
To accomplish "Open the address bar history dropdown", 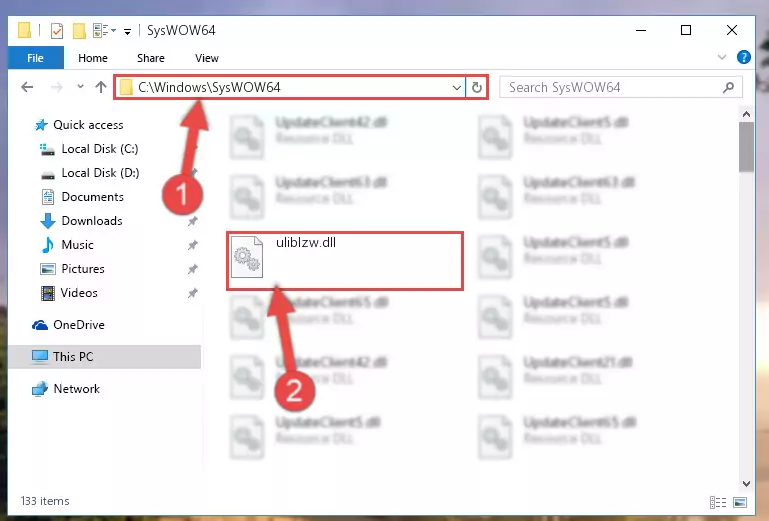I will [x=457, y=88].
